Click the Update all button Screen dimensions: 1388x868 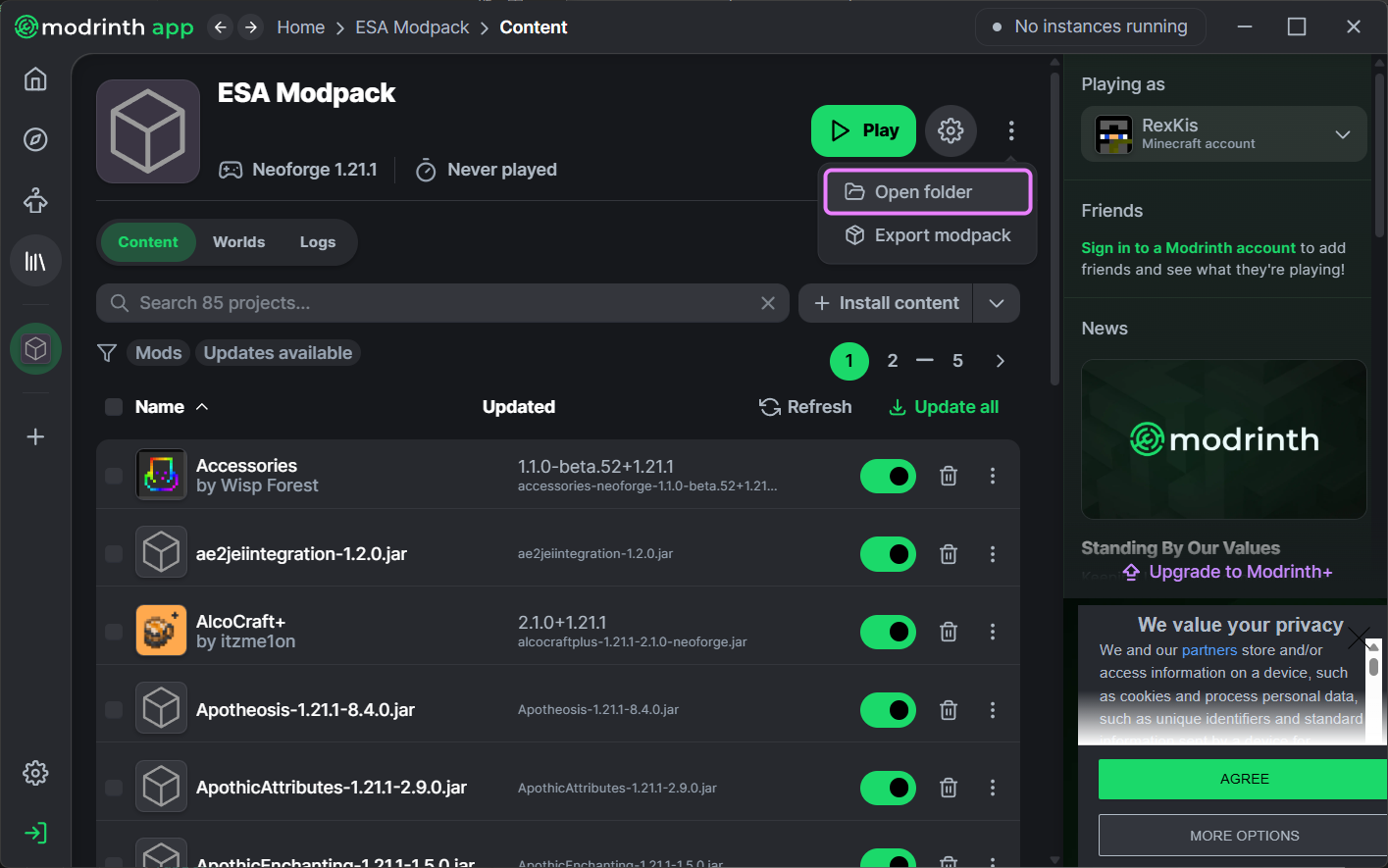click(944, 407)
